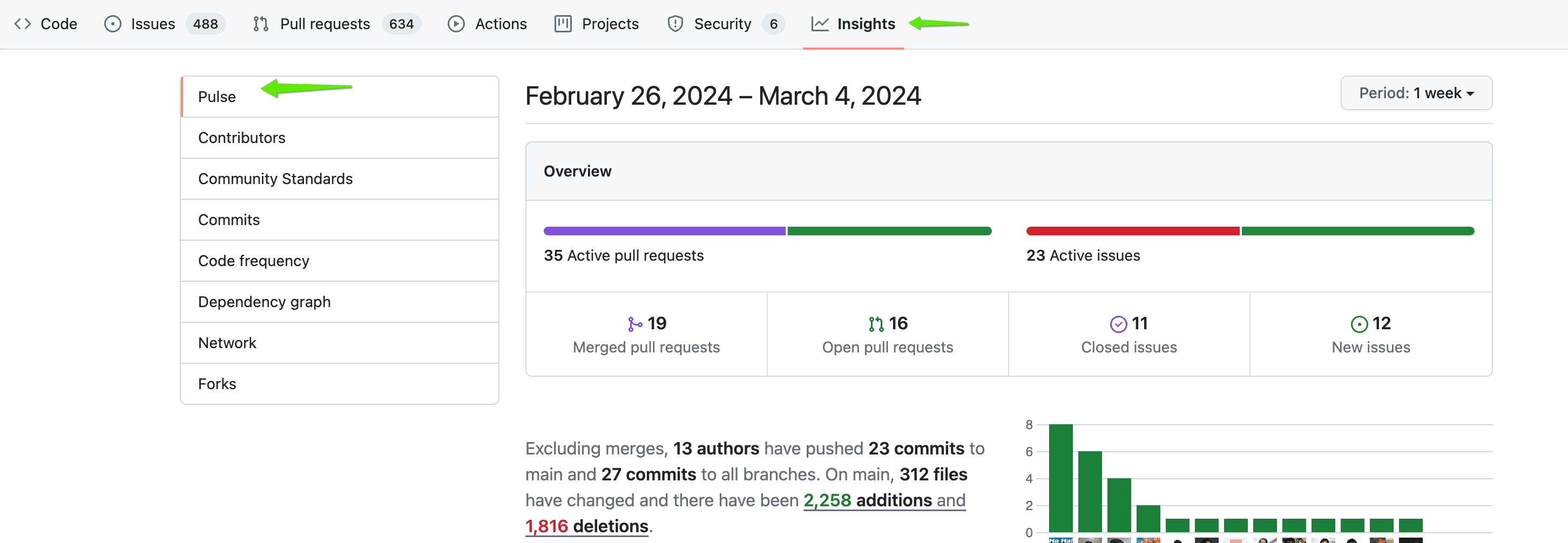The width and height of the screenshot is (1568, 543).
Task: View the 11 Closed issues
Action: [1128, 335]
